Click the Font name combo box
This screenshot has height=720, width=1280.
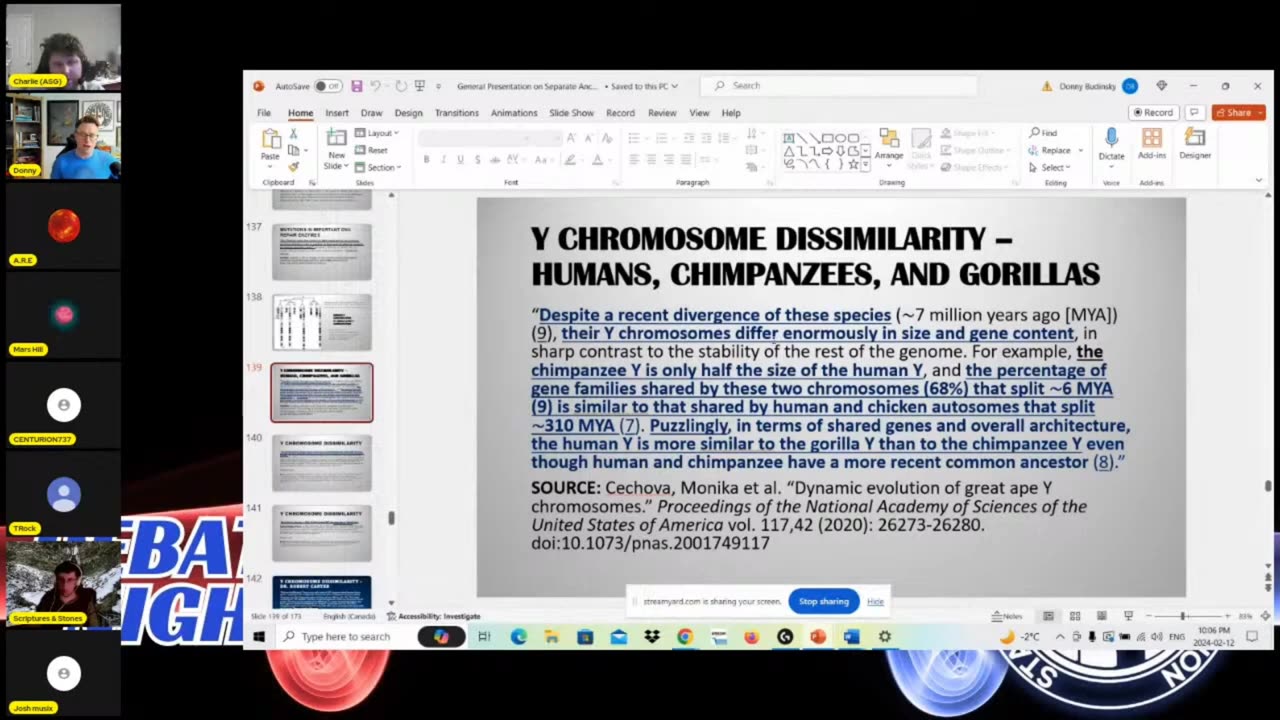coord(476,138)
